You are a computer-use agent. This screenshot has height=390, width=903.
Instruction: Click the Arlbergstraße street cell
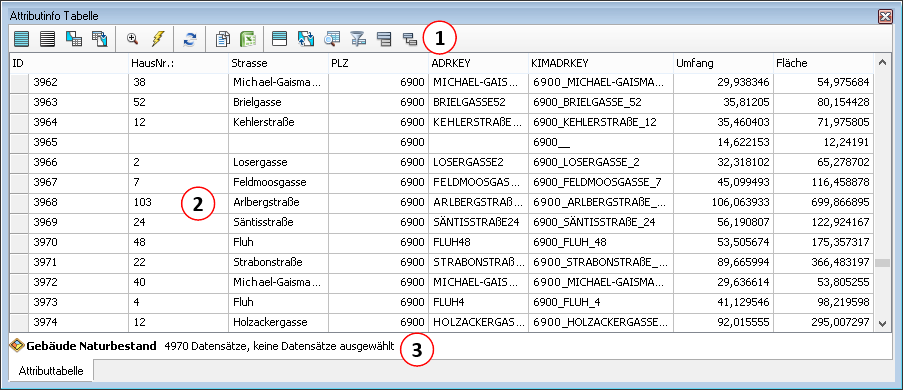pyautogui.click(x=279, y=203)
